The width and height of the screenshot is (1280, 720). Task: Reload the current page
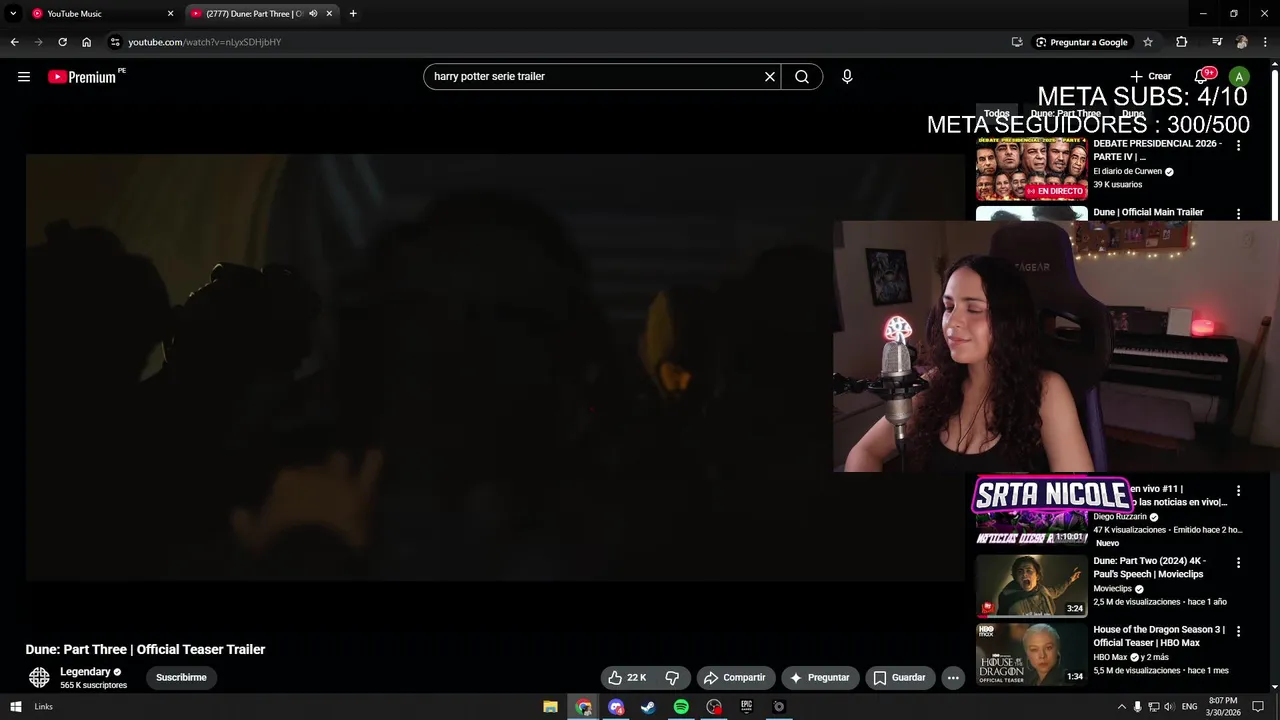point(62,42)
